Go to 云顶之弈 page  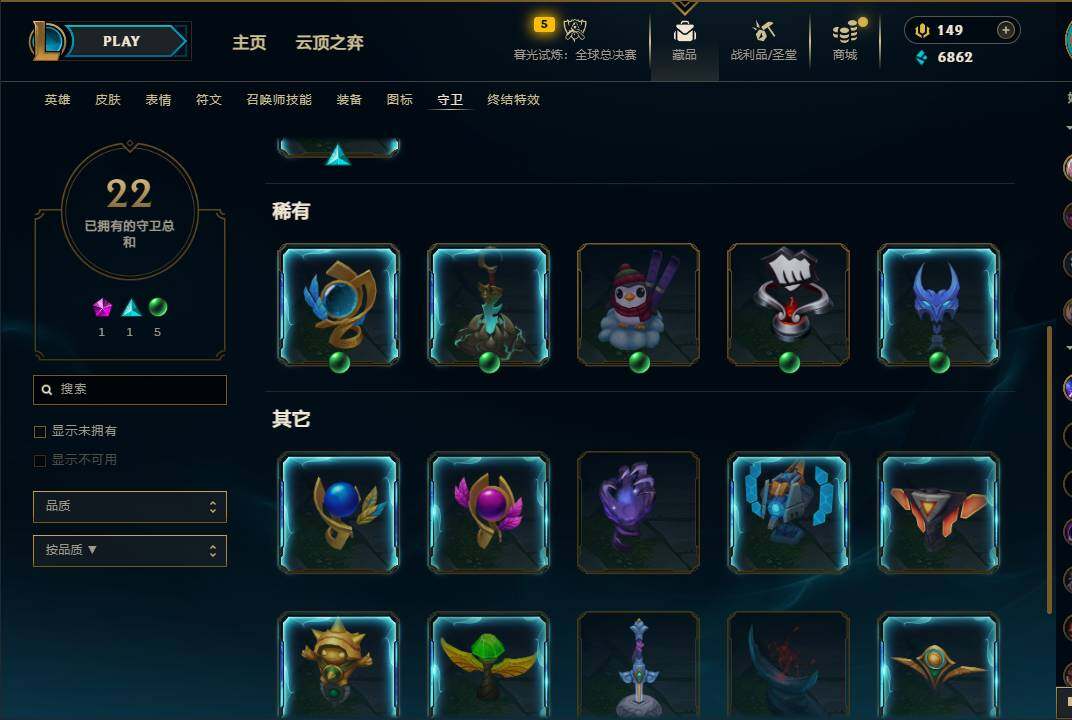pos(329,42)
